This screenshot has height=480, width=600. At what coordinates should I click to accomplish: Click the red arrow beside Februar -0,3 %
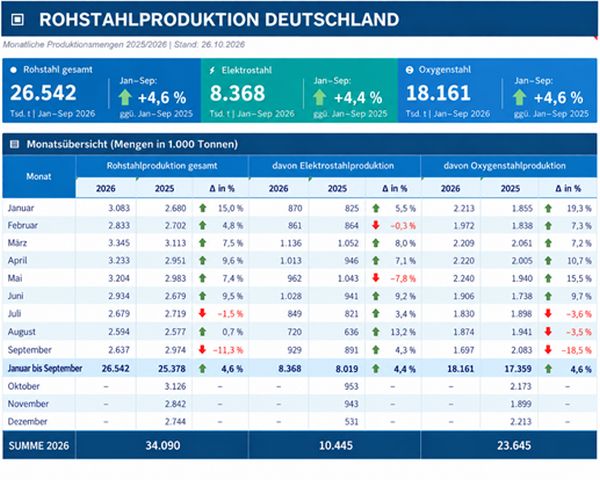[x=376, y=225]
